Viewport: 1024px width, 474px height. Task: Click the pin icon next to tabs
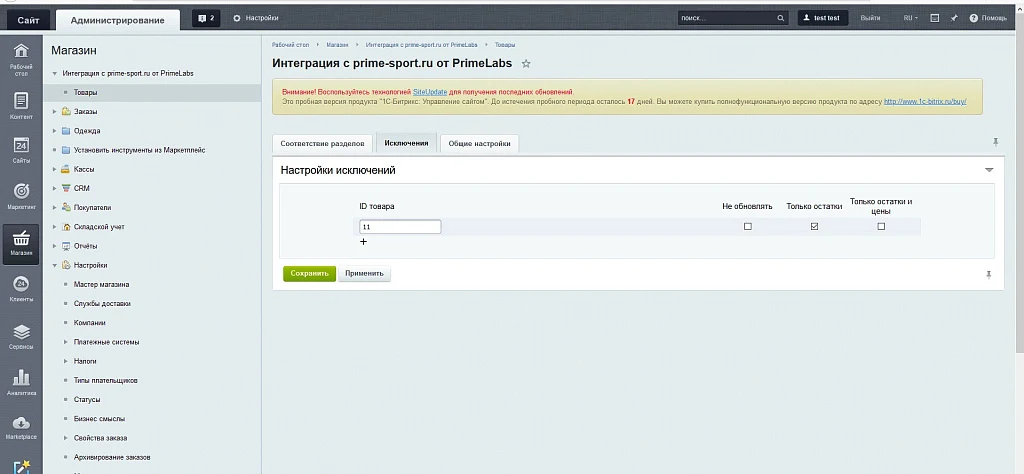(x=996, y=142)
